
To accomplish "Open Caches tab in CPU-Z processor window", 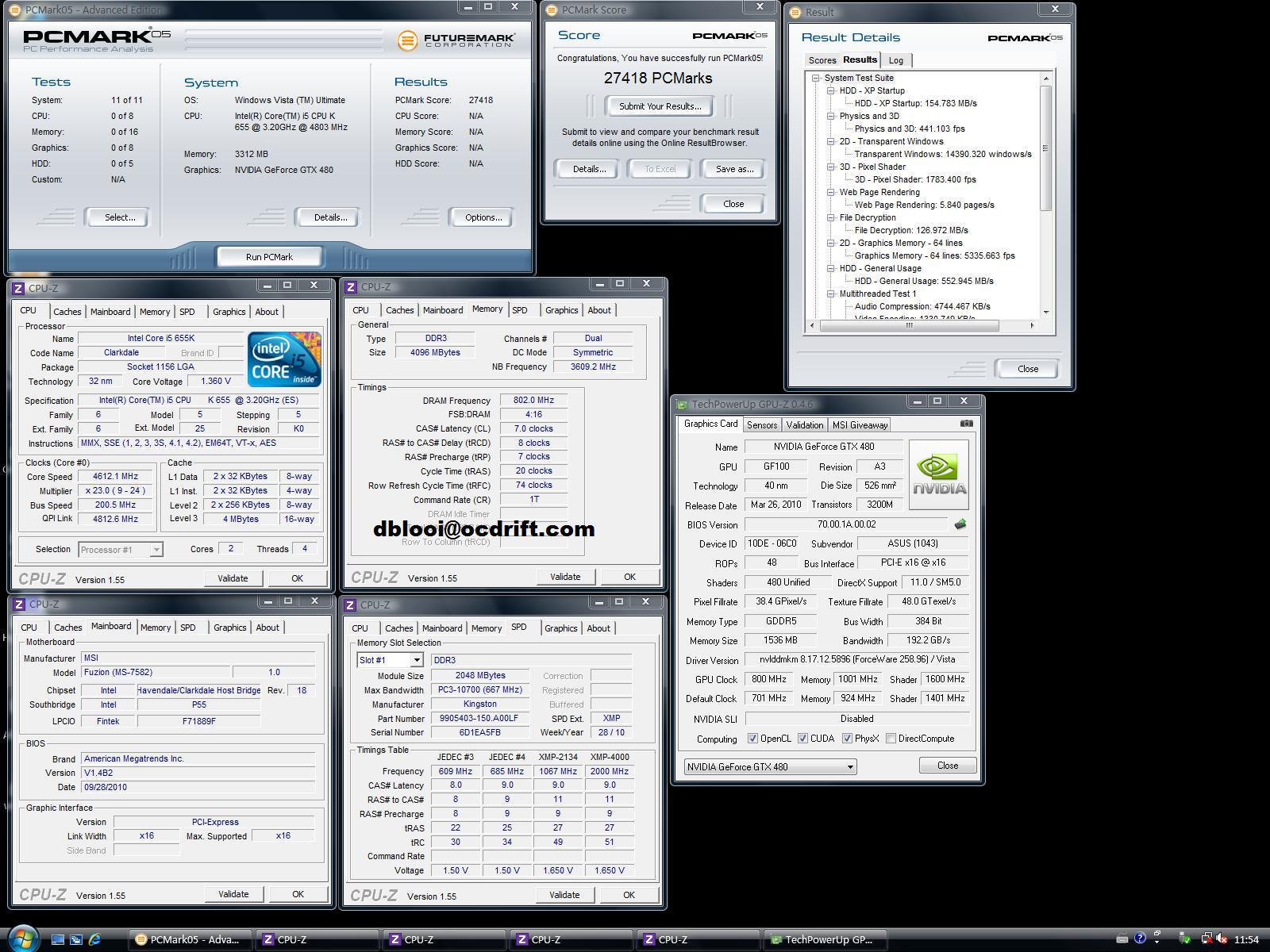I will 67,312.
